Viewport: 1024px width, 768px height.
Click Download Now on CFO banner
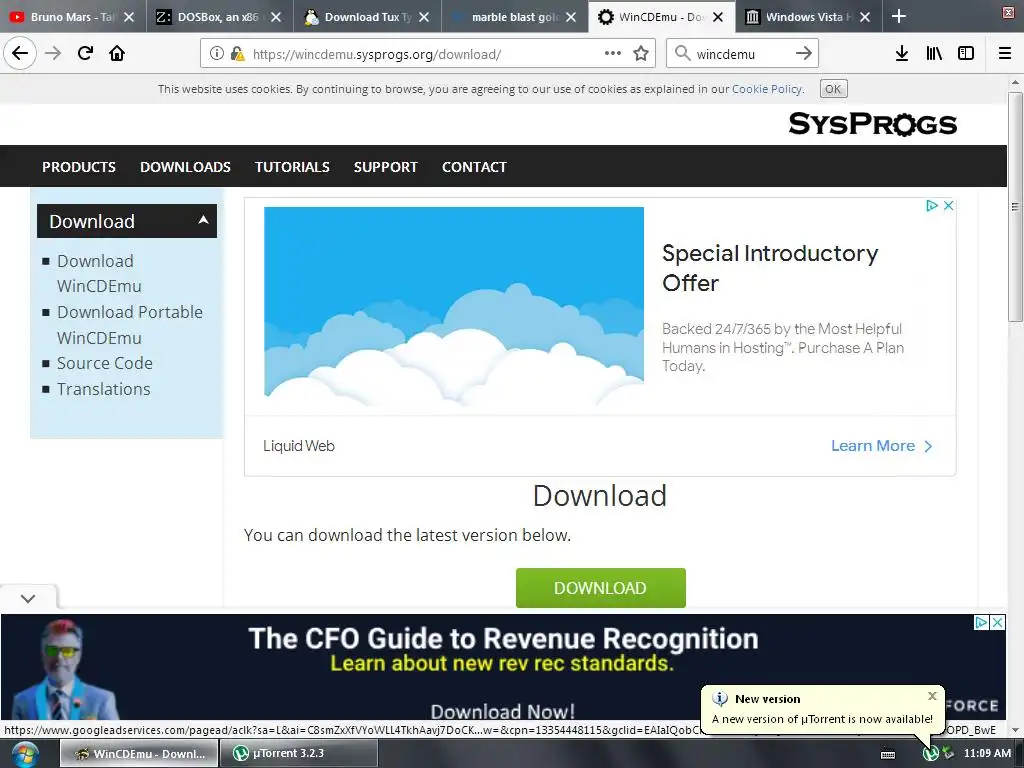tap(502, 711)
